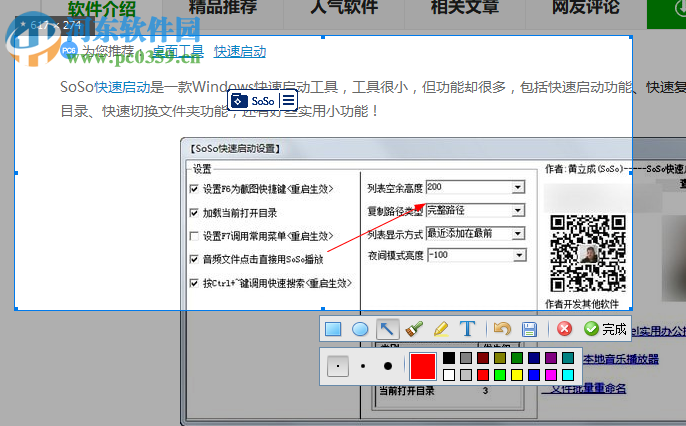Viewport: 686px width, 426px height.
Task: Toggle 加载当前打开目录 checkbox
Action: 194,213
